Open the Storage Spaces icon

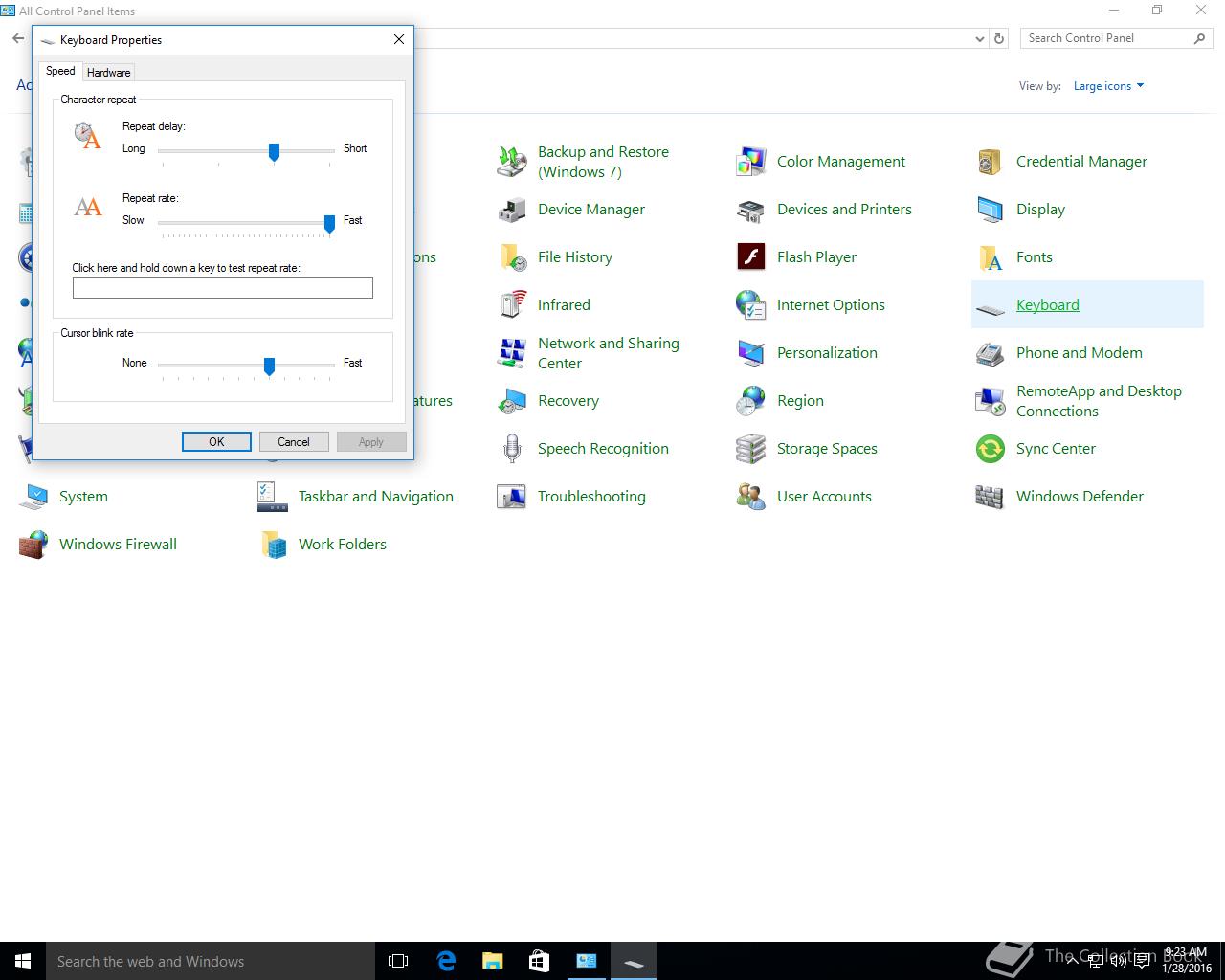coord(751,449)
